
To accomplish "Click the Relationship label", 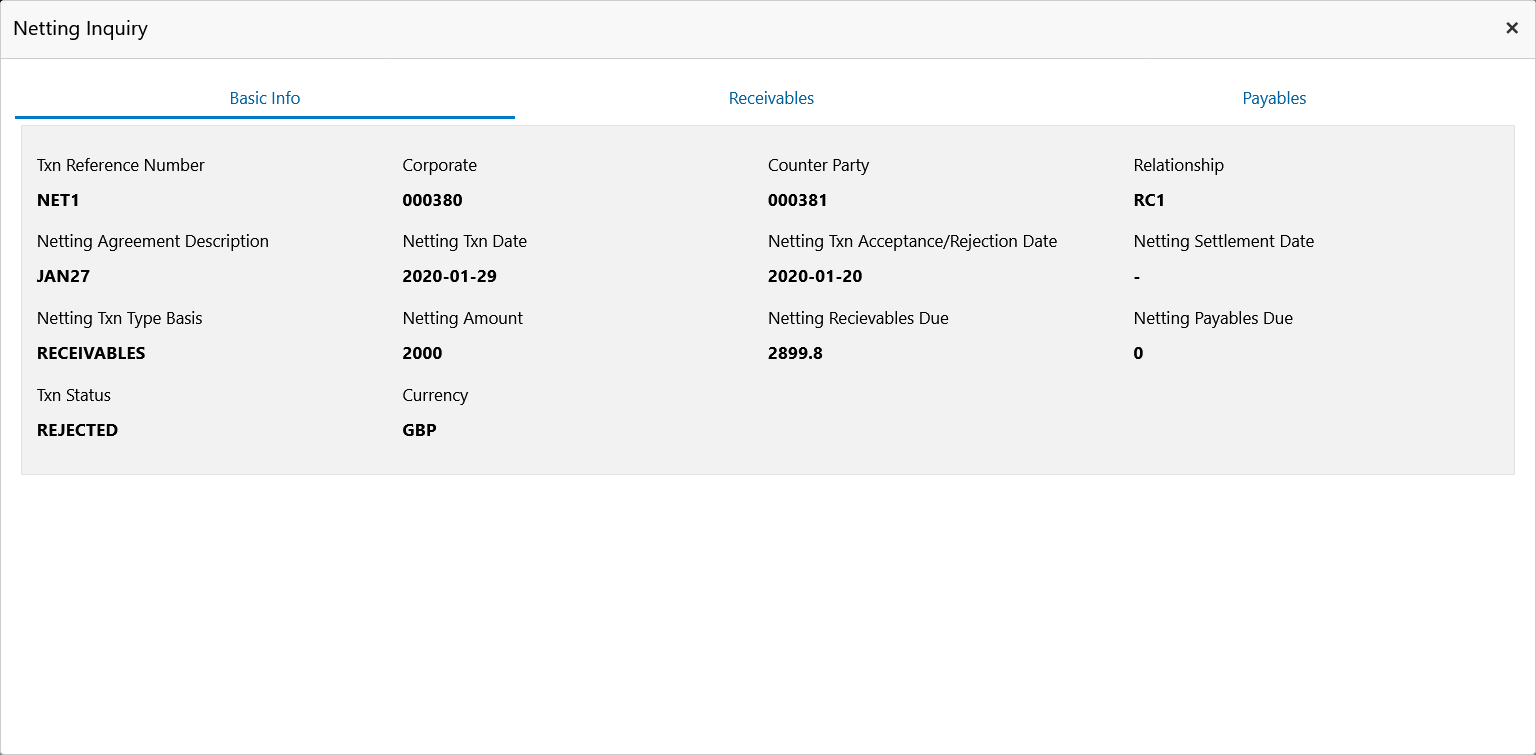I will tap(1178, 165).
